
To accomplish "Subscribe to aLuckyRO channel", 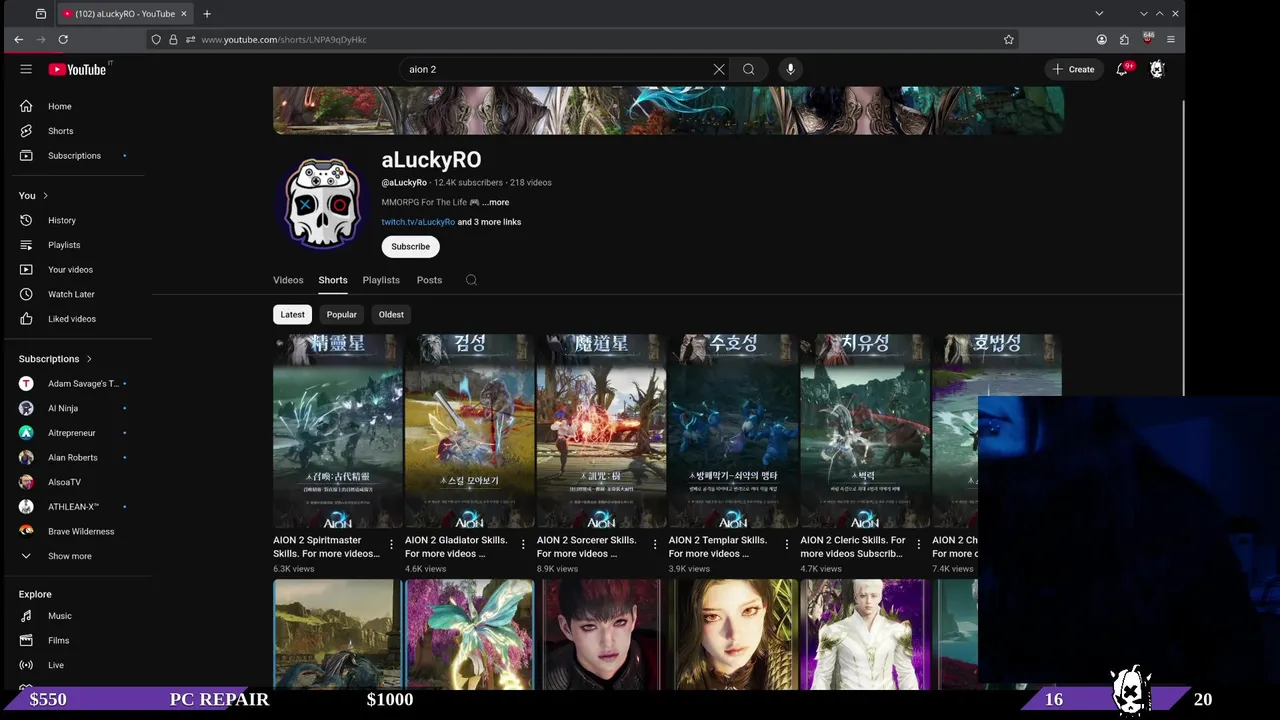I will pyautogui.click(x=410, y=246).
